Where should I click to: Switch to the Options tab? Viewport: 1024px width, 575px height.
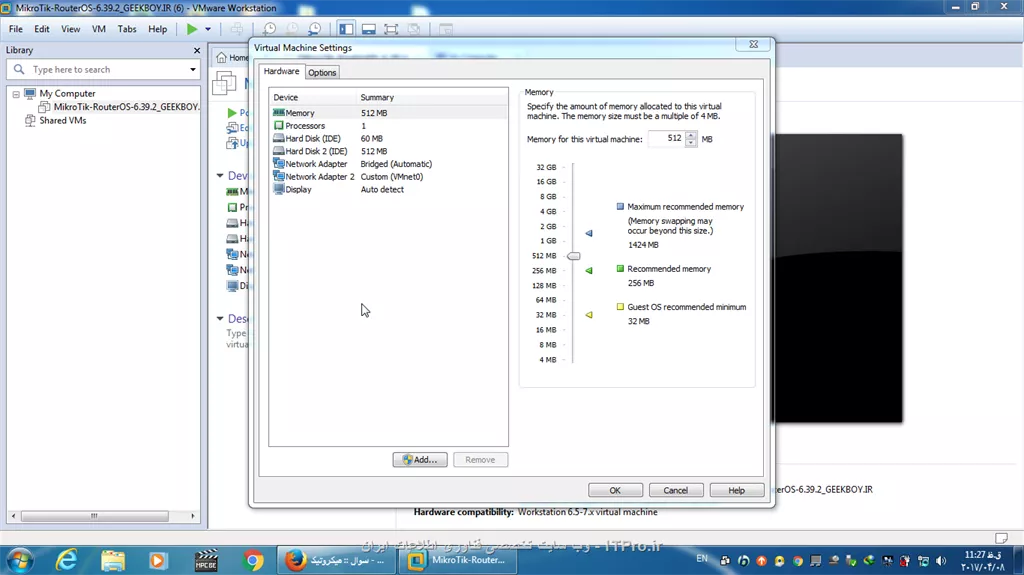[x=322, y=73]
